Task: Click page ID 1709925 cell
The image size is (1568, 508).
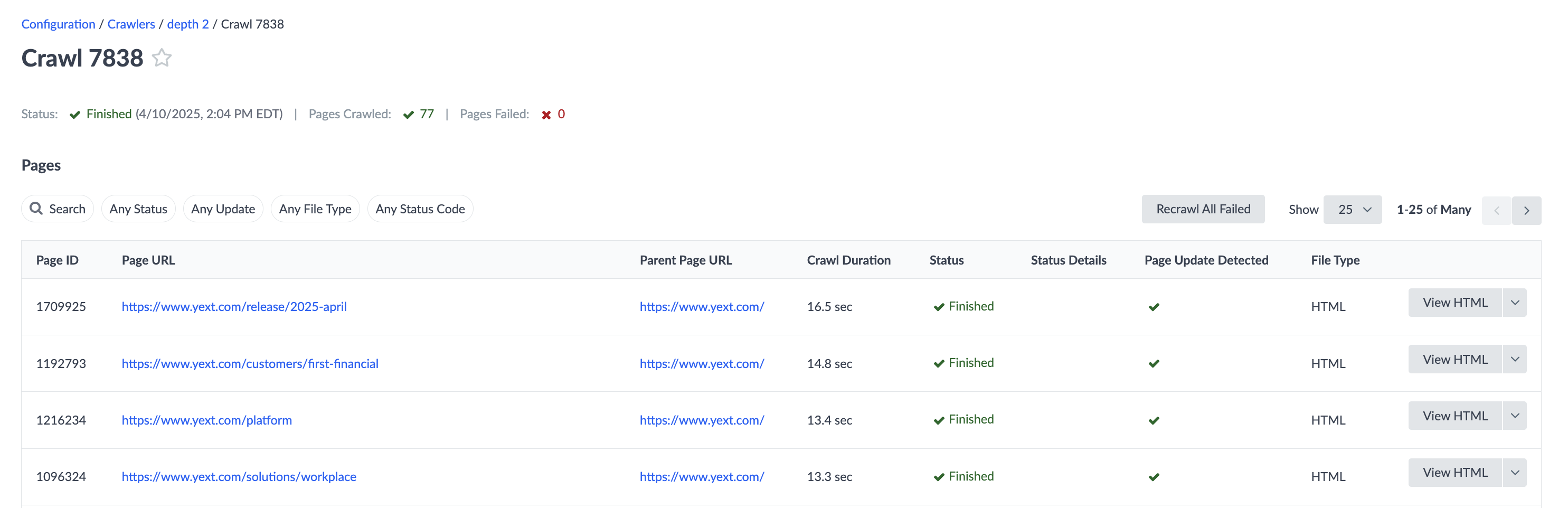Action: (x=61, y=306)
